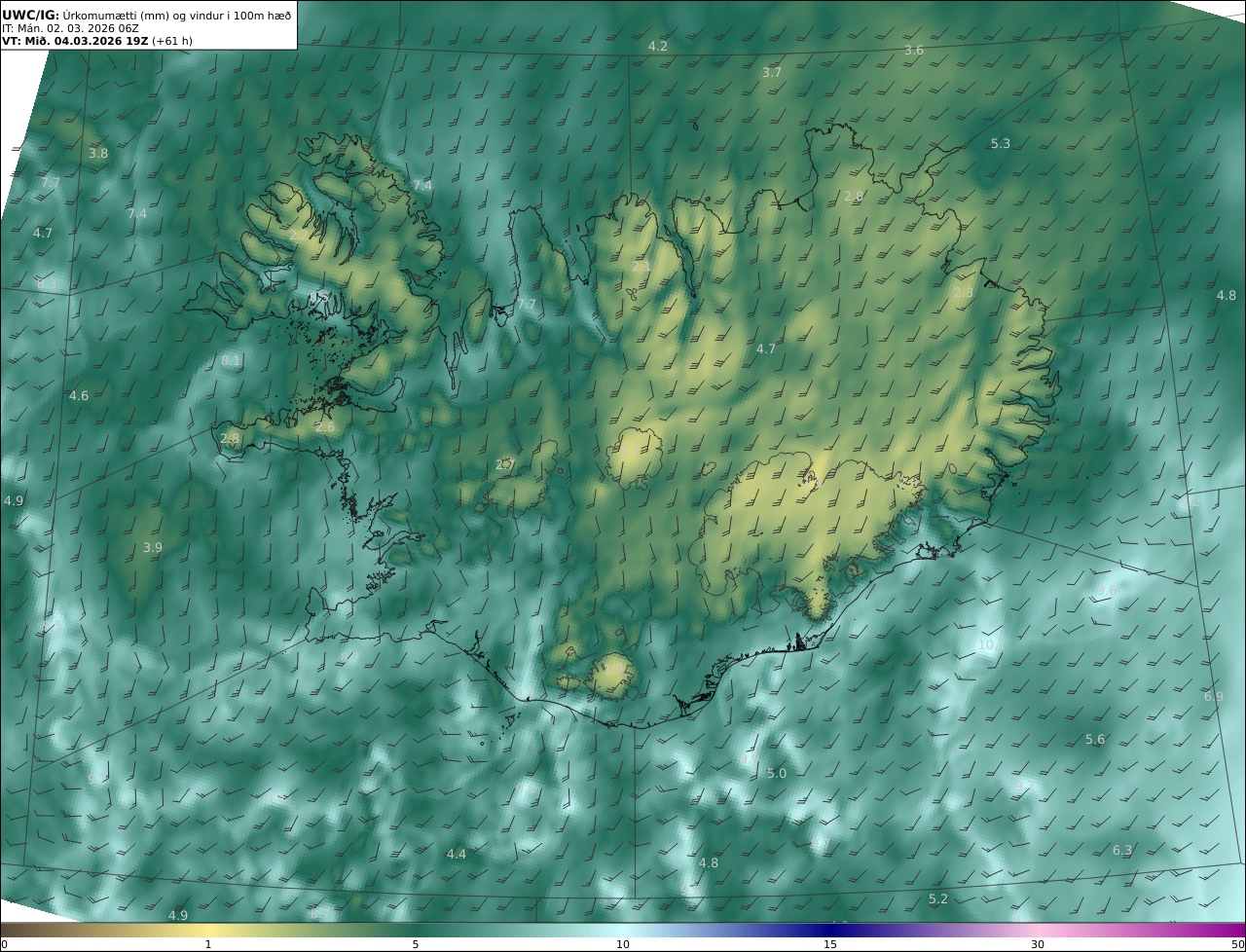
Task: Click the 5.0 value label
Action: coord(777,774)
